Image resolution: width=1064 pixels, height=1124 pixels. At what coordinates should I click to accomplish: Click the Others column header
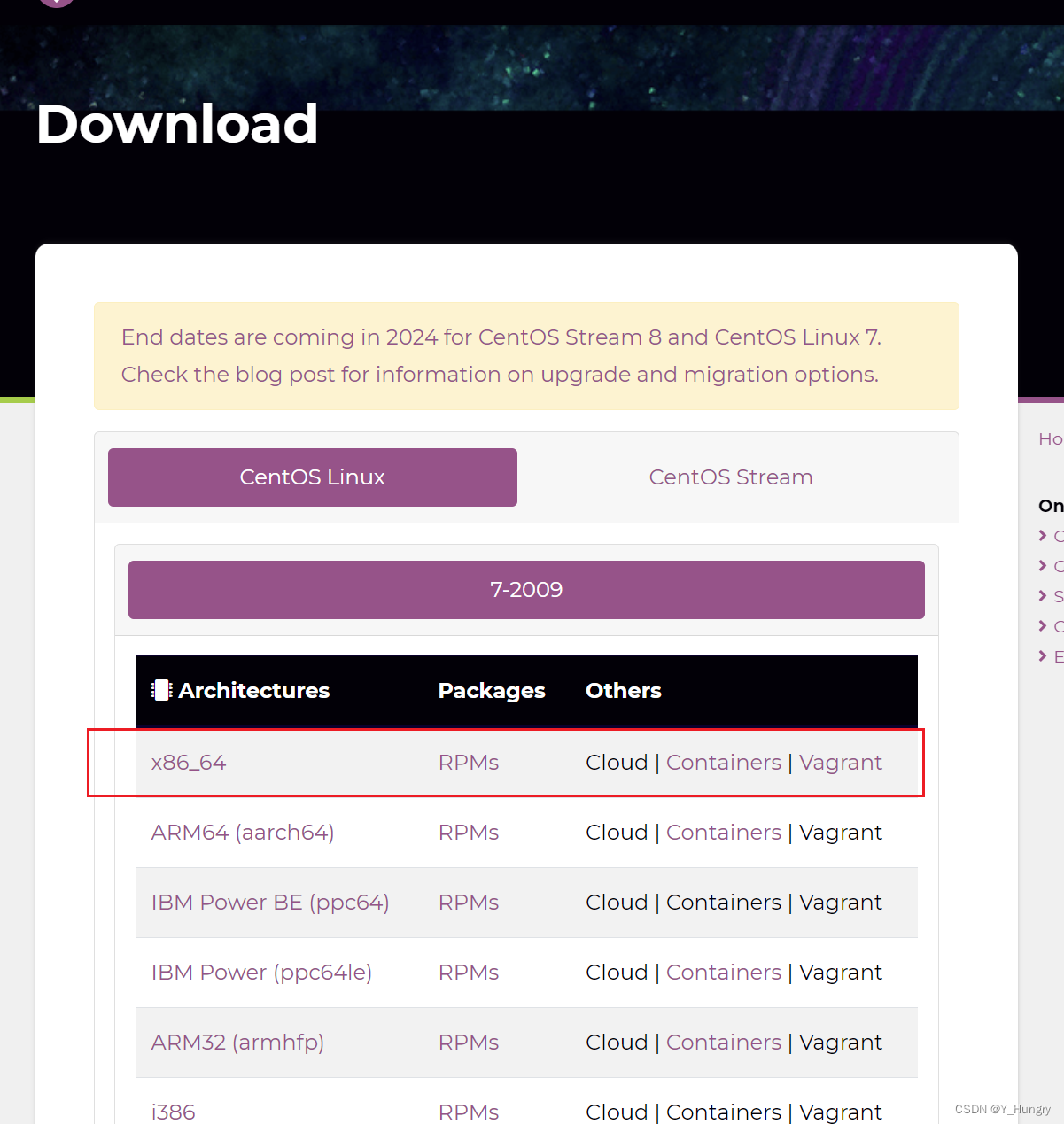(624, 691)
